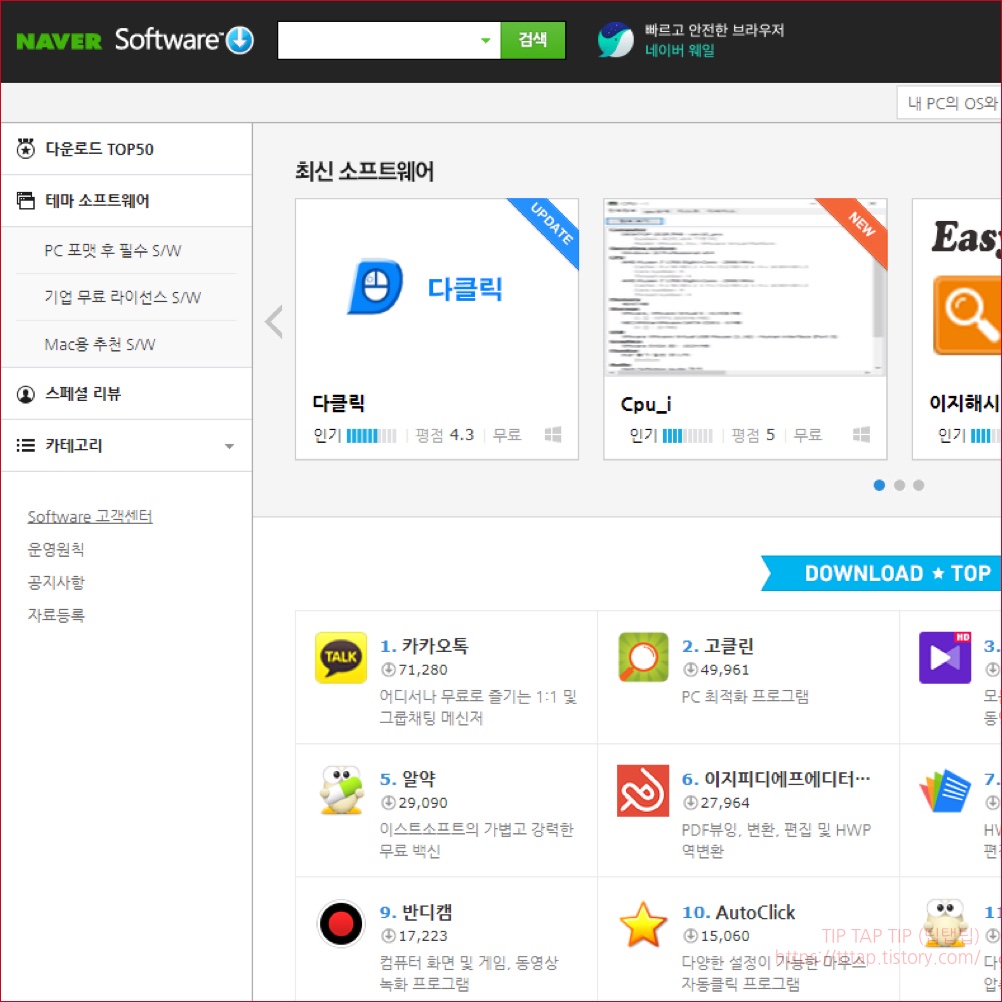
Task: Click the purple HD video player icon
Action: coord(944,658)
